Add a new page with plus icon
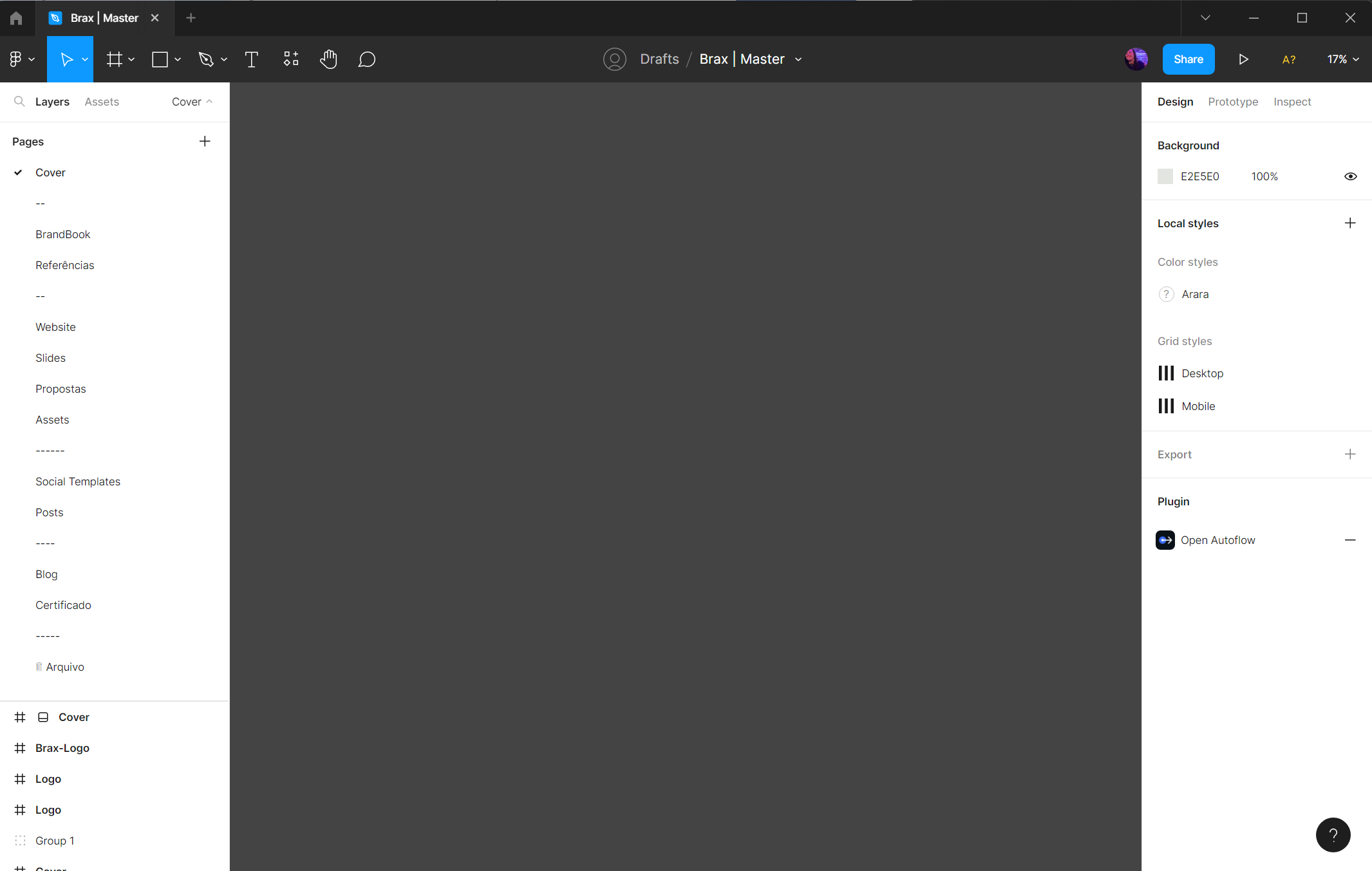1372x871 pixels. [x=205, y=141]
